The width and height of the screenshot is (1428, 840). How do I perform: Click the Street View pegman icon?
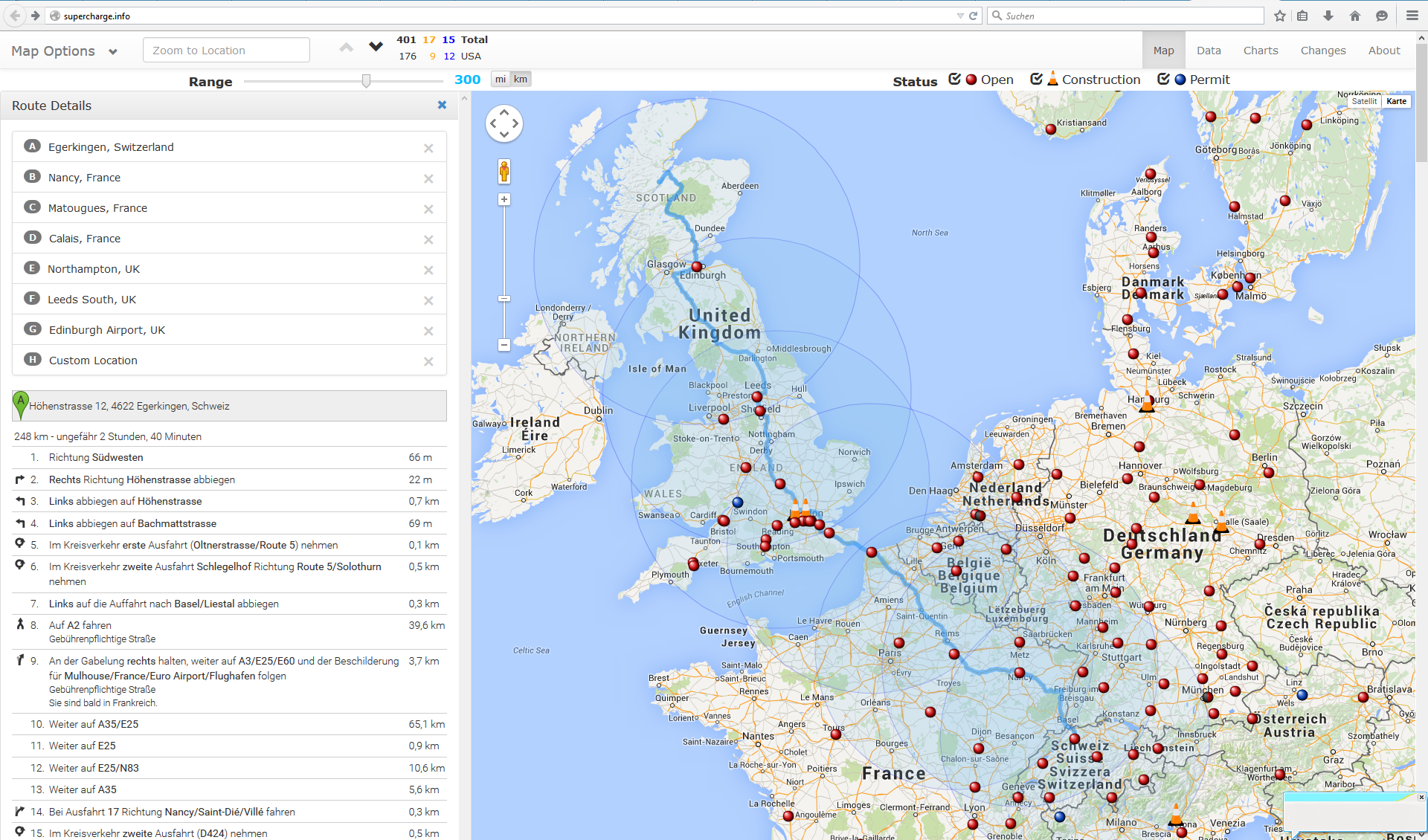pyautogui.click(x=504, y=172)
